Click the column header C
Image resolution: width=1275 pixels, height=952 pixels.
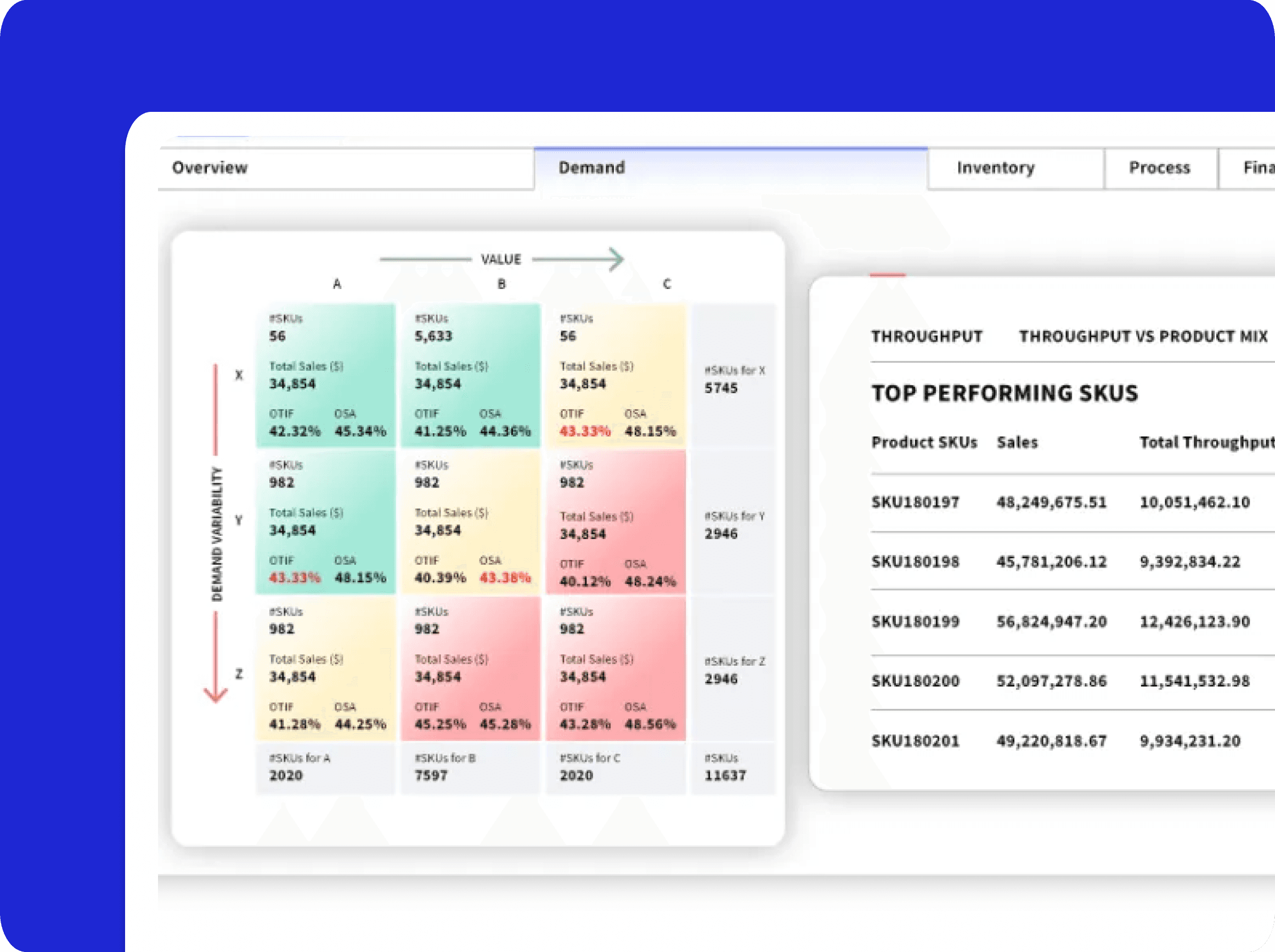click(667, 284)
